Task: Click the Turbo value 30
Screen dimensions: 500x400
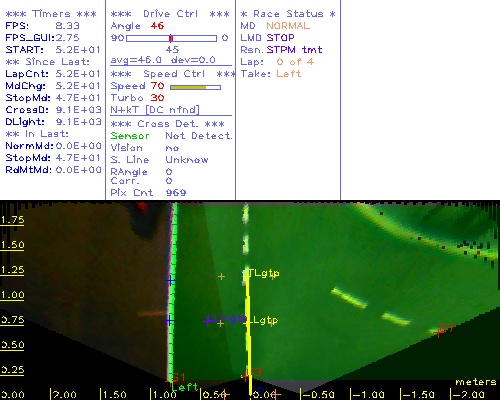Action: click(157, 98)
